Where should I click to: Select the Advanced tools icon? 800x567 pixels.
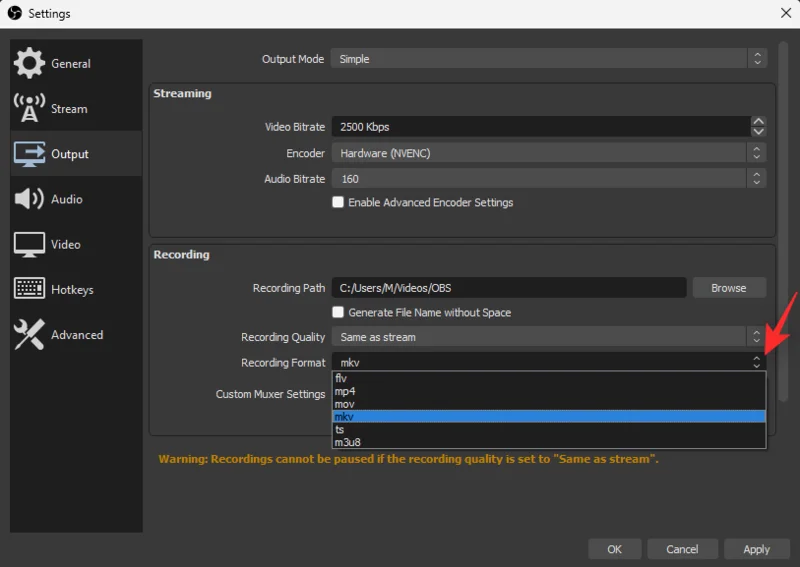click(x=28, y=335)
